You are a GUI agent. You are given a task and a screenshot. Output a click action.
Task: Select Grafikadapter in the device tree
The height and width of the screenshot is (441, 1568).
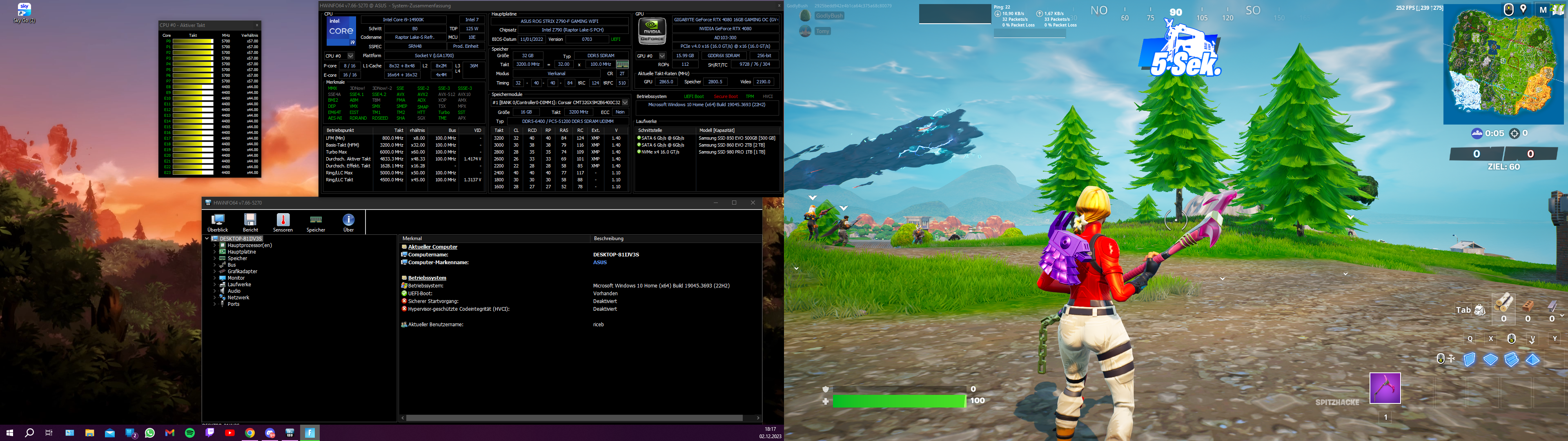pos(242,272)
